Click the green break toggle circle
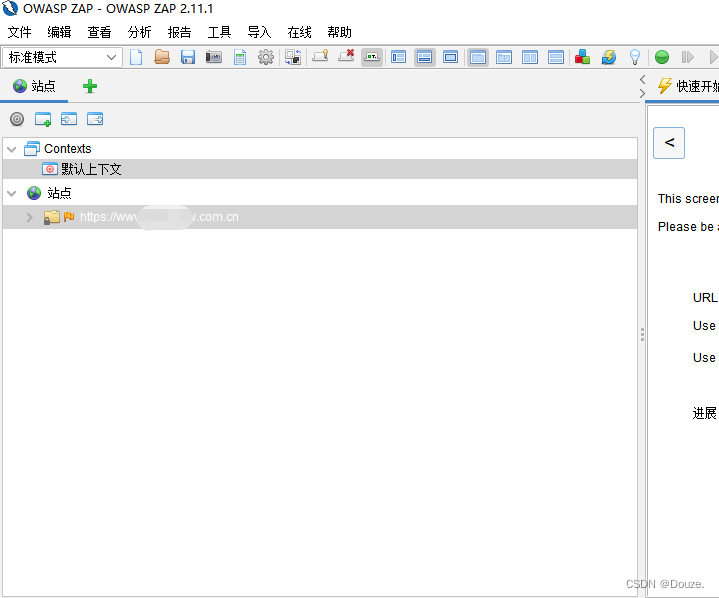The width and height of the screenshot is (719, 598). 662,57
